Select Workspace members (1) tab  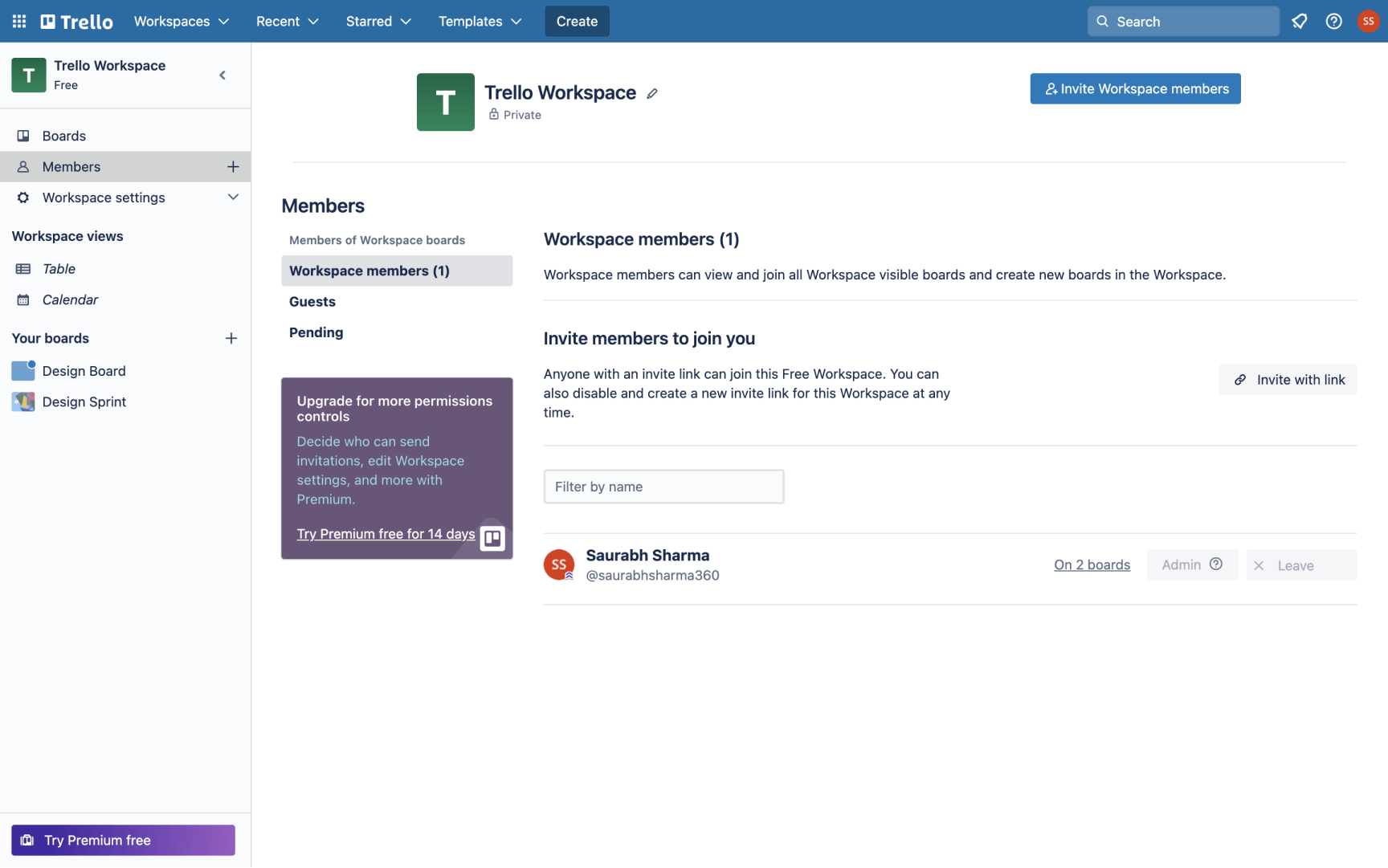point(397,271)
